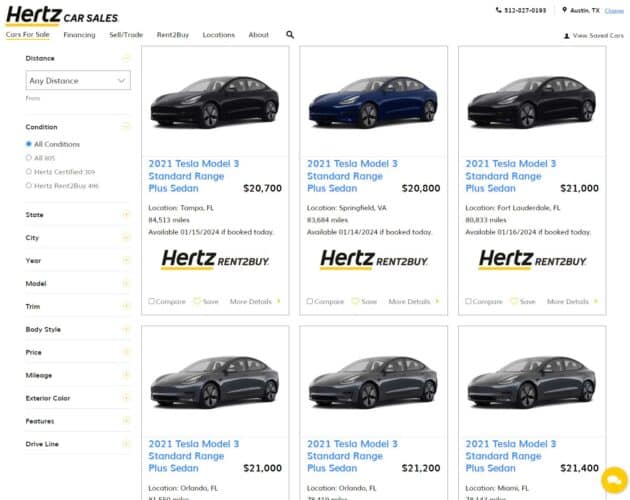The image size is (630, 500).
Task: Open the Sell/Trade navigation item
Action: [126, 35]
